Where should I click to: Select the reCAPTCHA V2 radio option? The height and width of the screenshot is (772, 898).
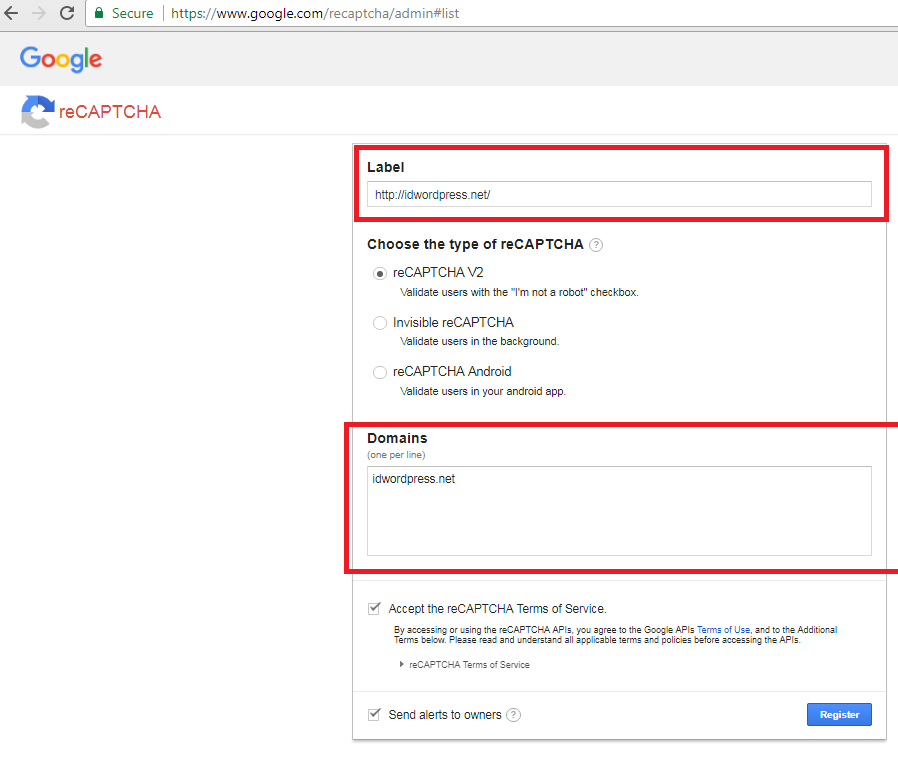pyautogui.click(x=380, y=273)
